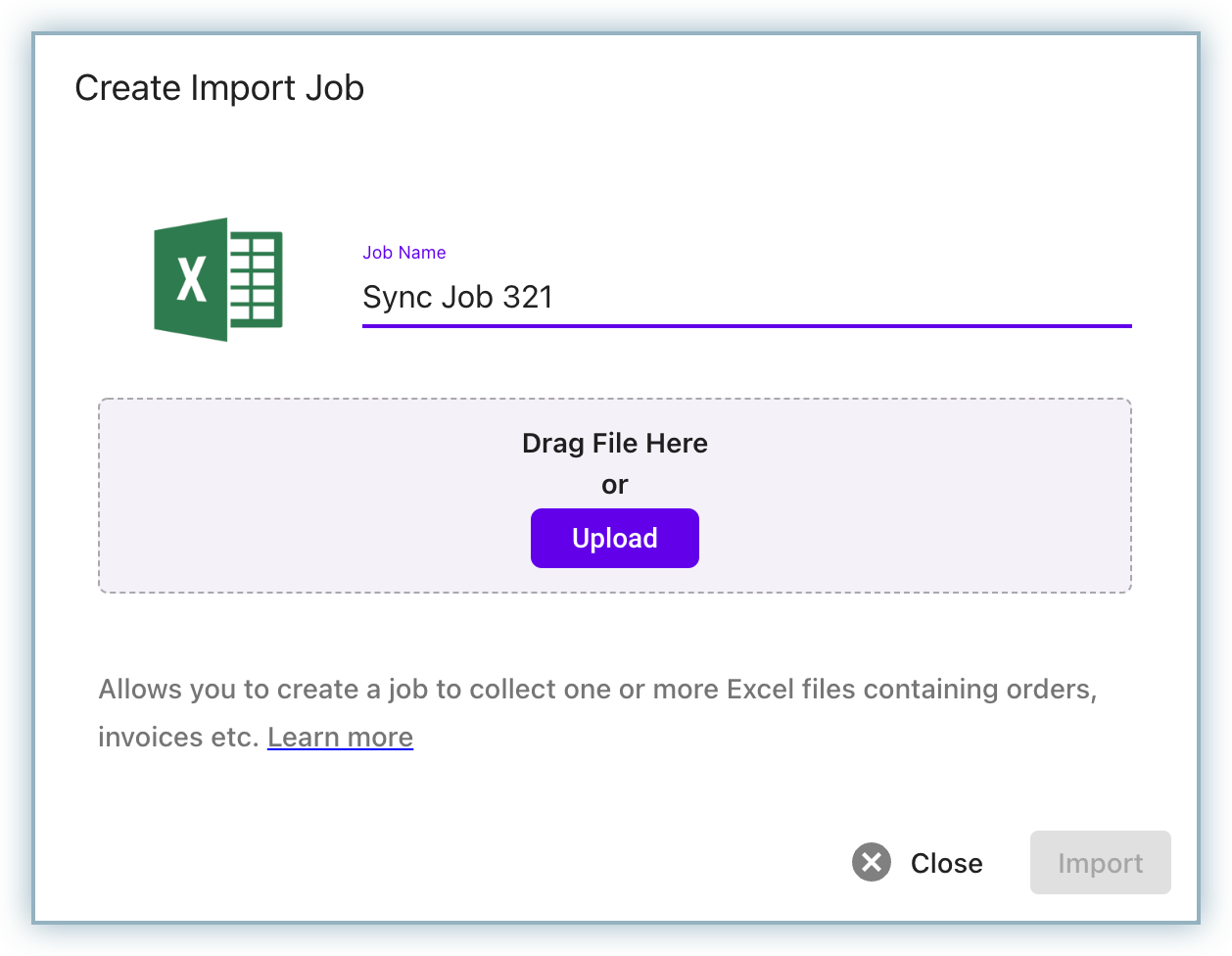
Task: Click the Close button label
Action: 946,863
